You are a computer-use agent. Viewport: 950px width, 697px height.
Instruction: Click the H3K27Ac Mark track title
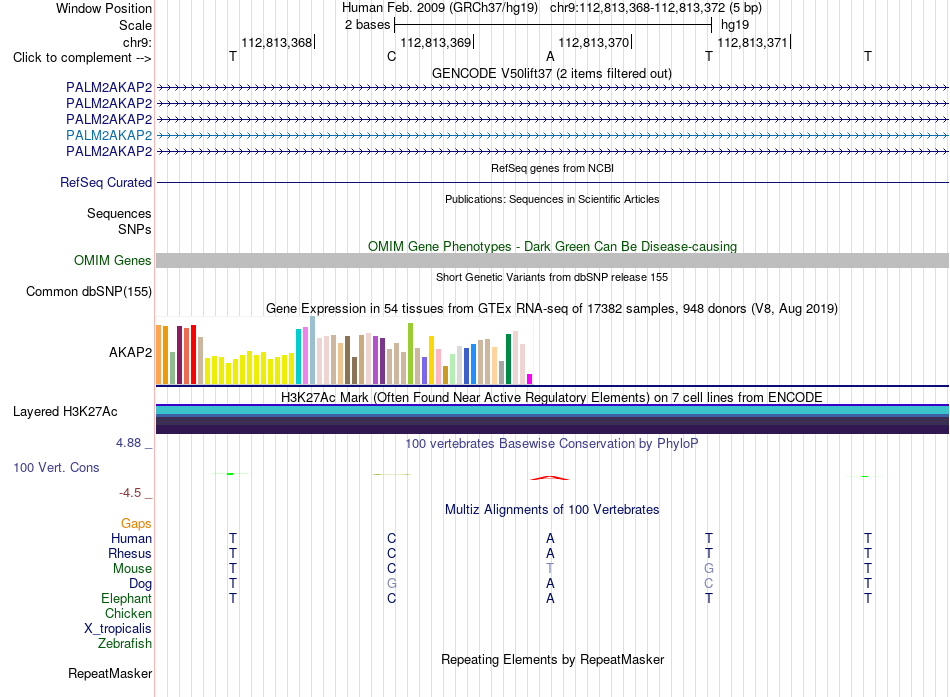552,398
